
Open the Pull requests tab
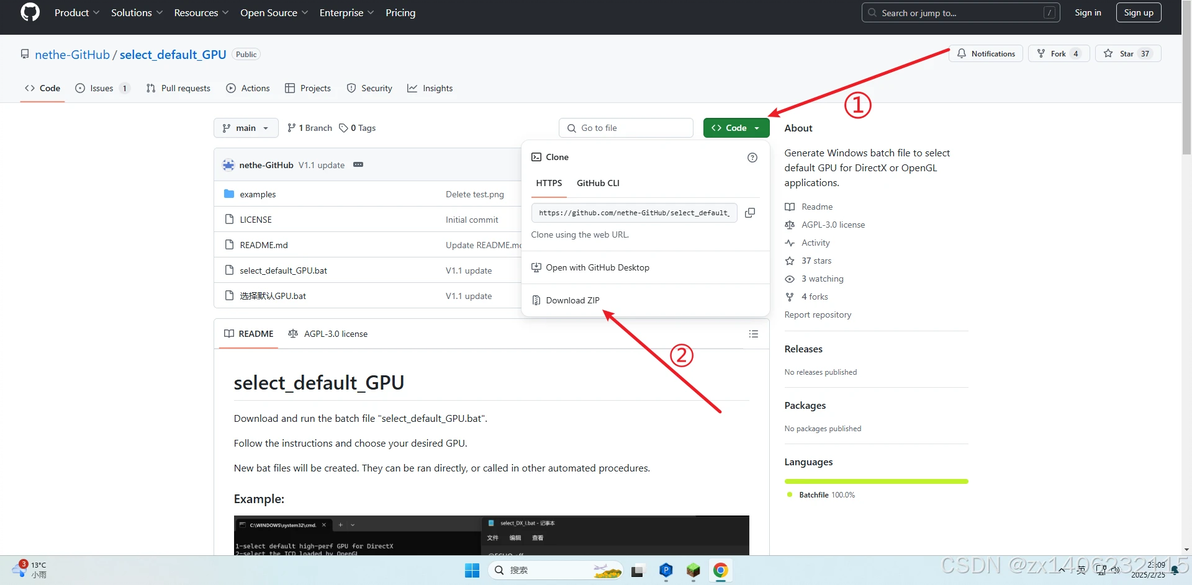(179, 88)
